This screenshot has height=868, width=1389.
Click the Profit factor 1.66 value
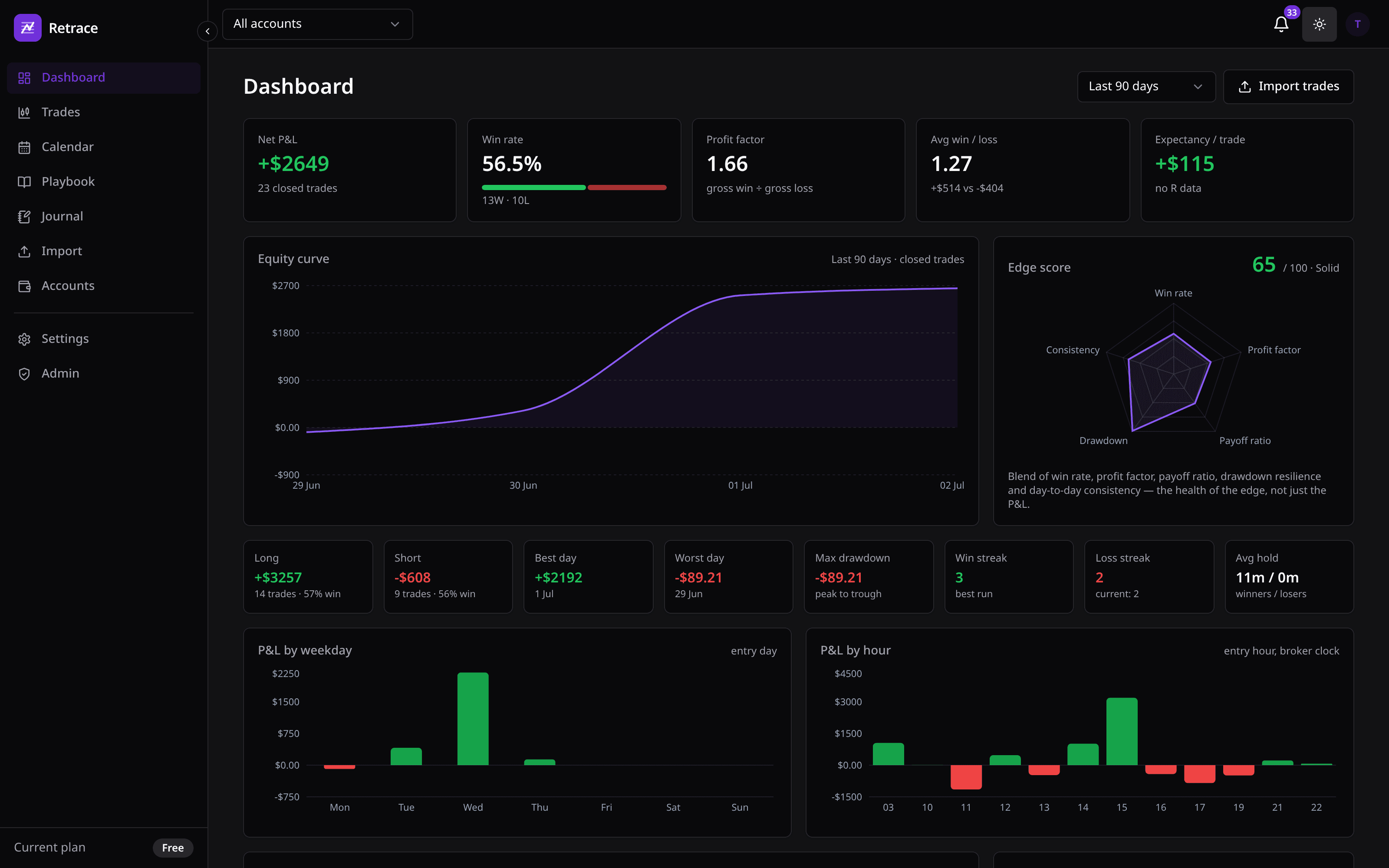[x=727, y=164]
